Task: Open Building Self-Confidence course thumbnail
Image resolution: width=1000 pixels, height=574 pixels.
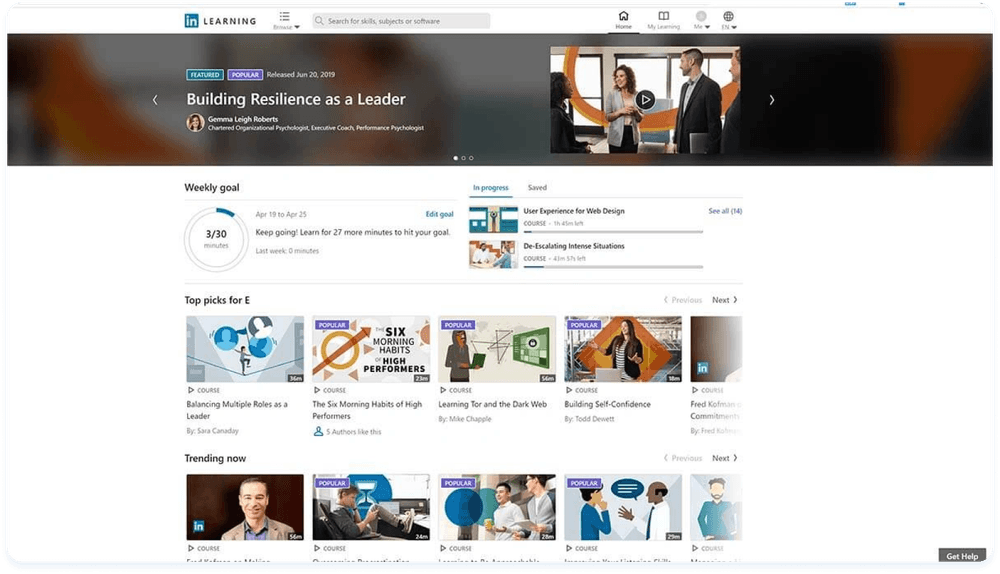Action: pos(623,349)
